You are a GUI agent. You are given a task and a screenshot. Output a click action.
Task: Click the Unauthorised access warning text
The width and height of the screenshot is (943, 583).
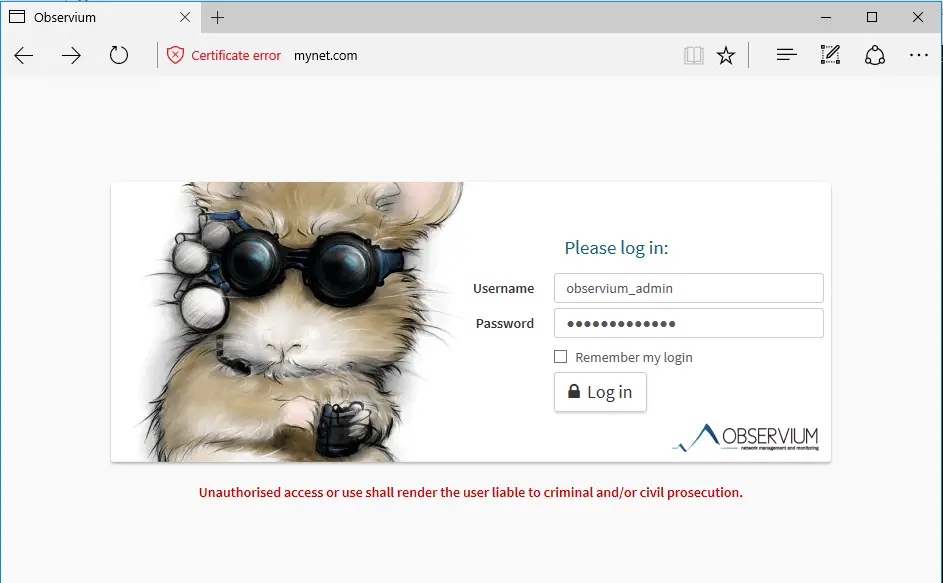pos(471,492)
